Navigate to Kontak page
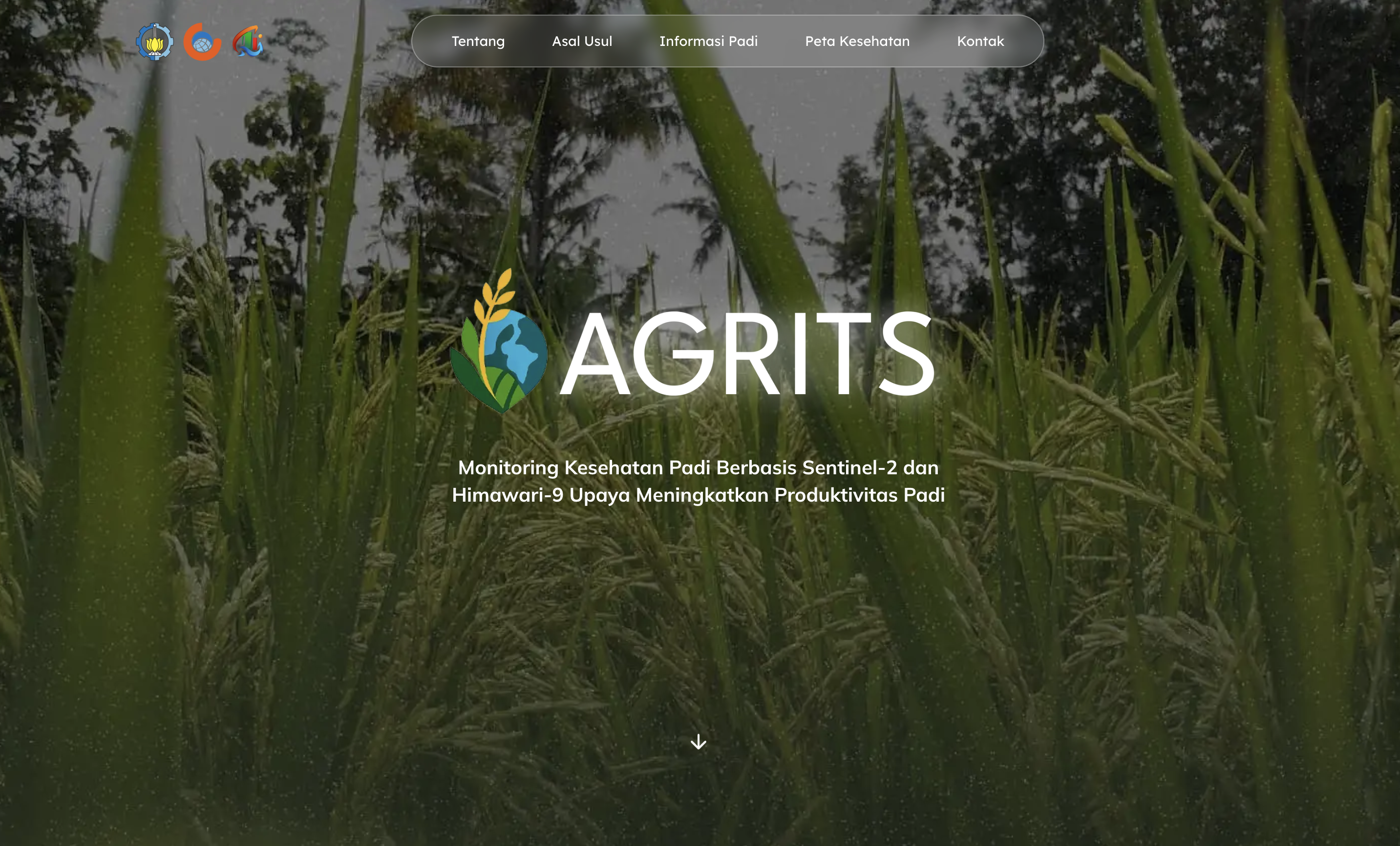This screenshot has height=846, width=1400. (980, 42)
